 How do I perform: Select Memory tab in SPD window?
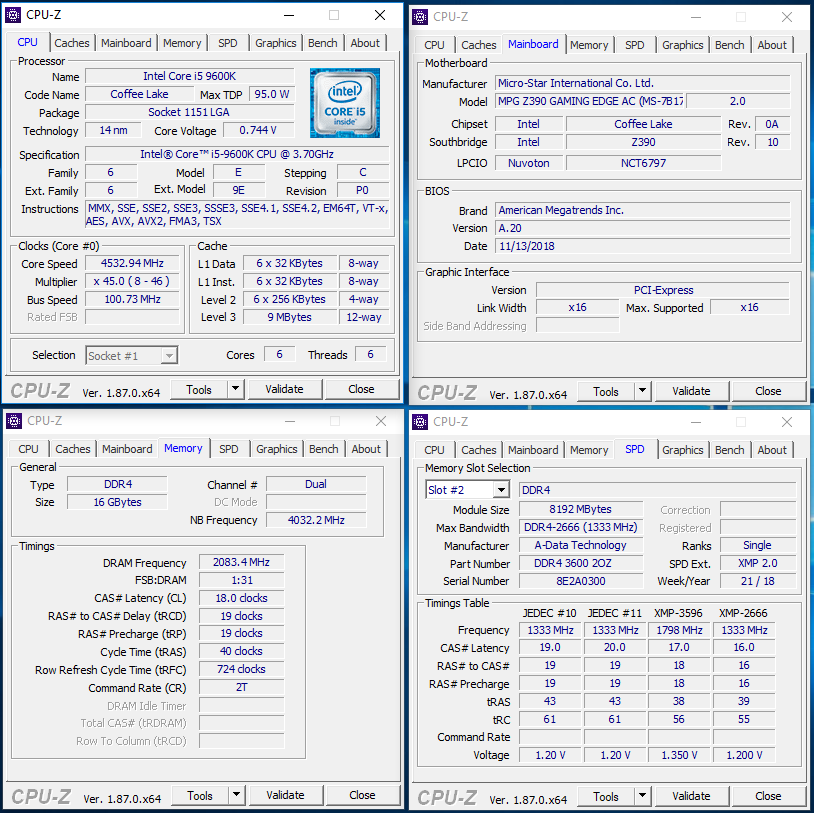point(589,450)
